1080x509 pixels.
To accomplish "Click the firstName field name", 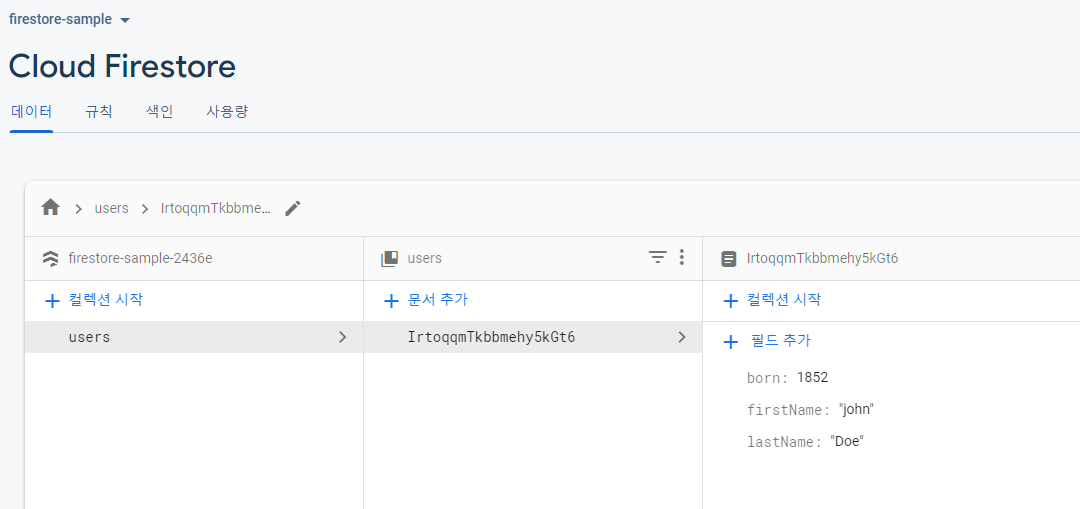I will click(789, 410).
